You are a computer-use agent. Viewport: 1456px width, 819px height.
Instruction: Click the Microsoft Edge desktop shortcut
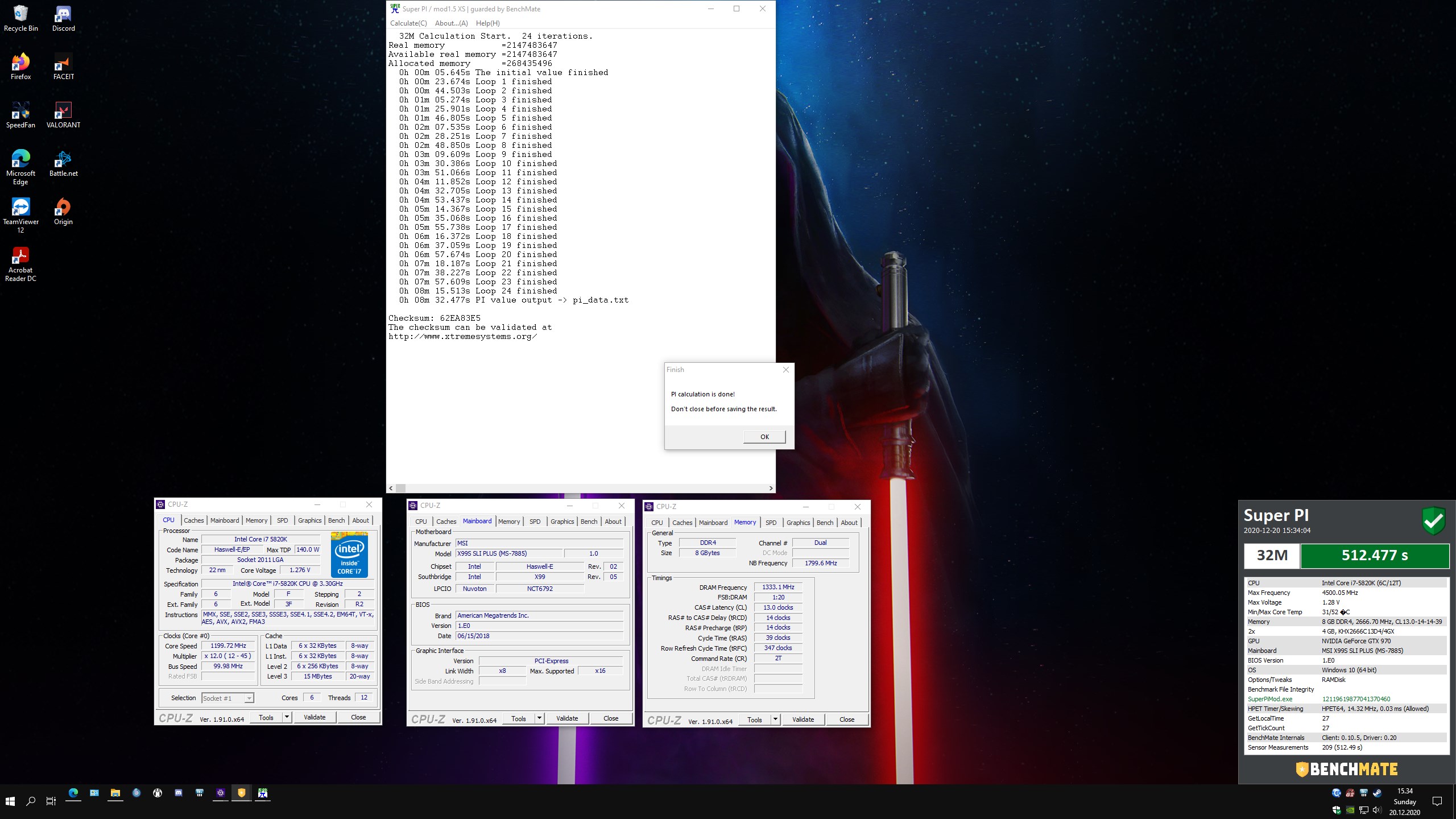(x=20, y=167)
